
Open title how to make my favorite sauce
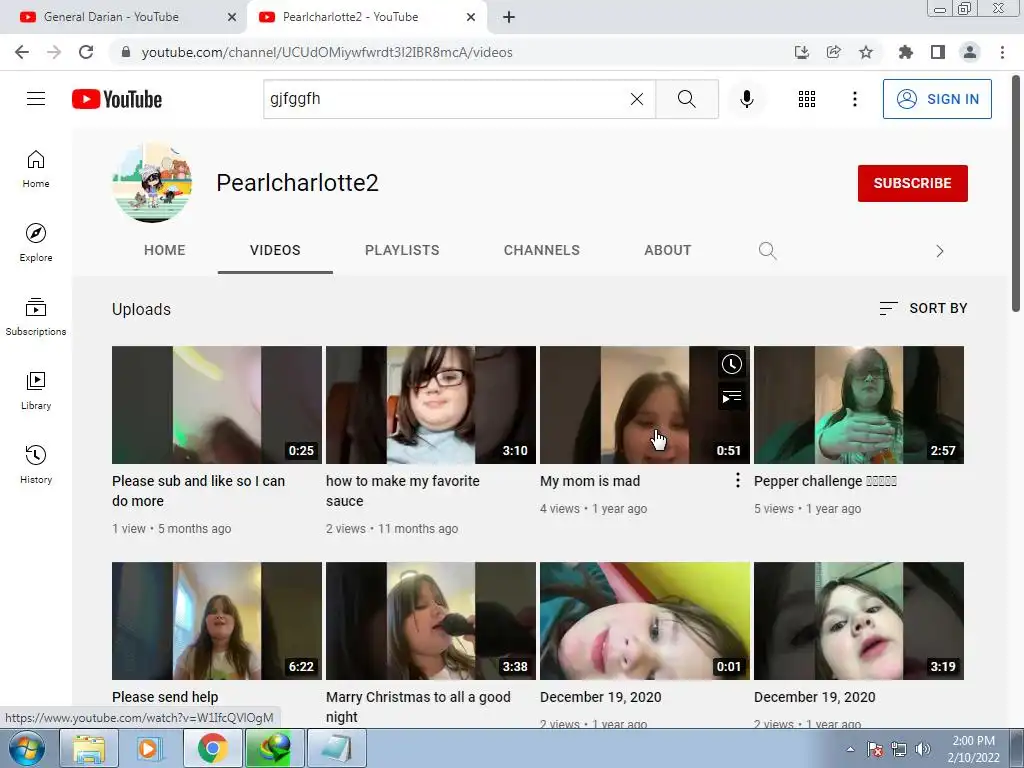coord(402,491)
